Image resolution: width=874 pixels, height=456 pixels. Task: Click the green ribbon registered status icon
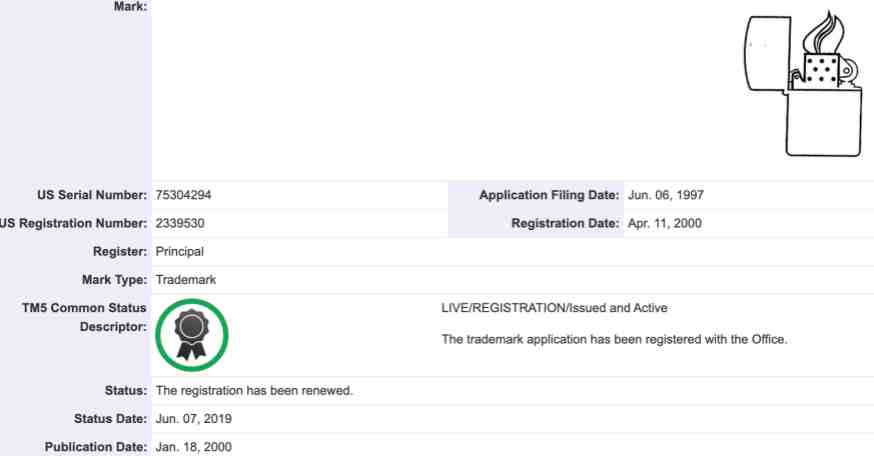pyautogui.click(x=192, y=335)
